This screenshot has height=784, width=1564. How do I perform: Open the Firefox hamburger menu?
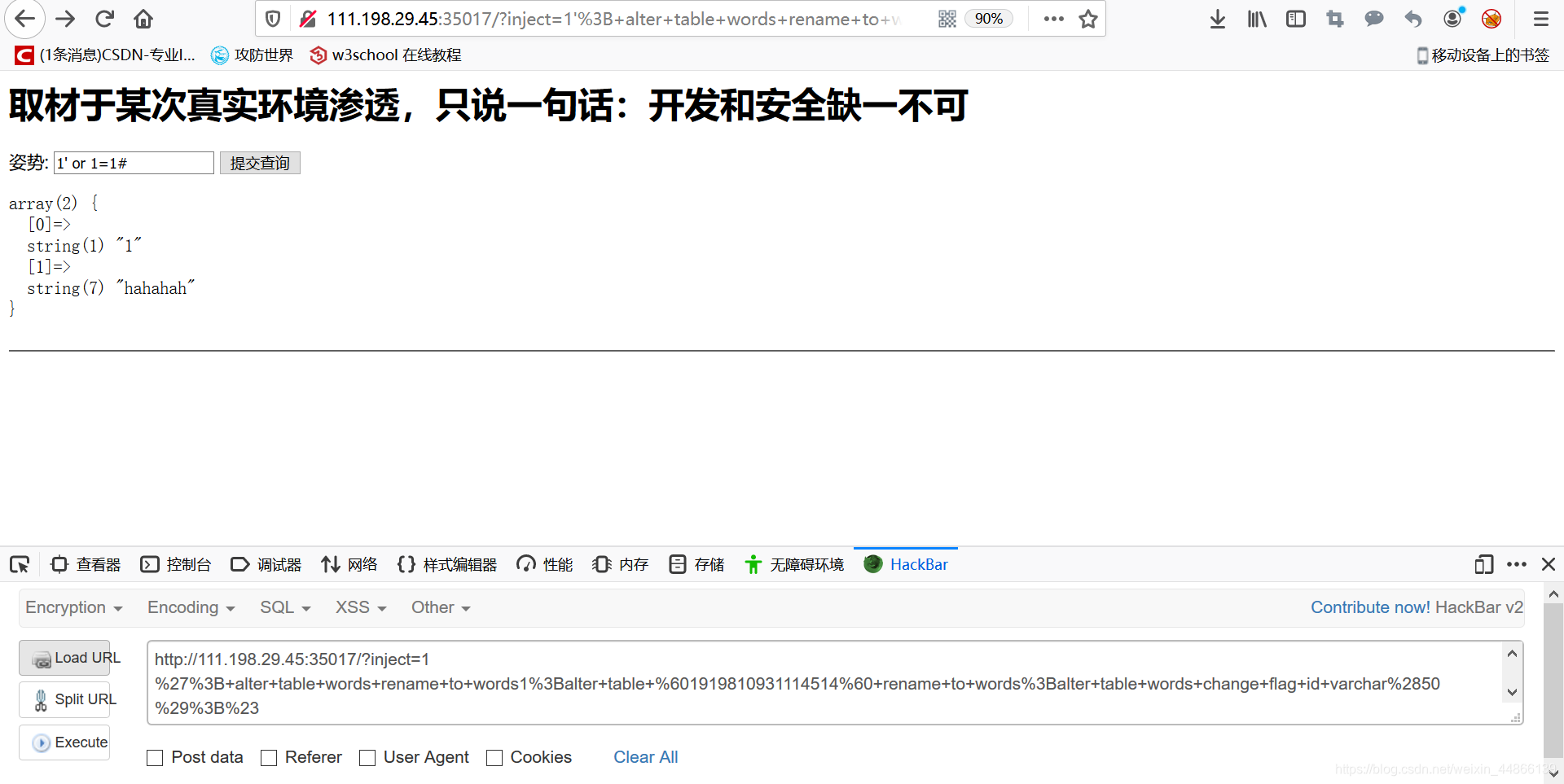click(1541, 19)
